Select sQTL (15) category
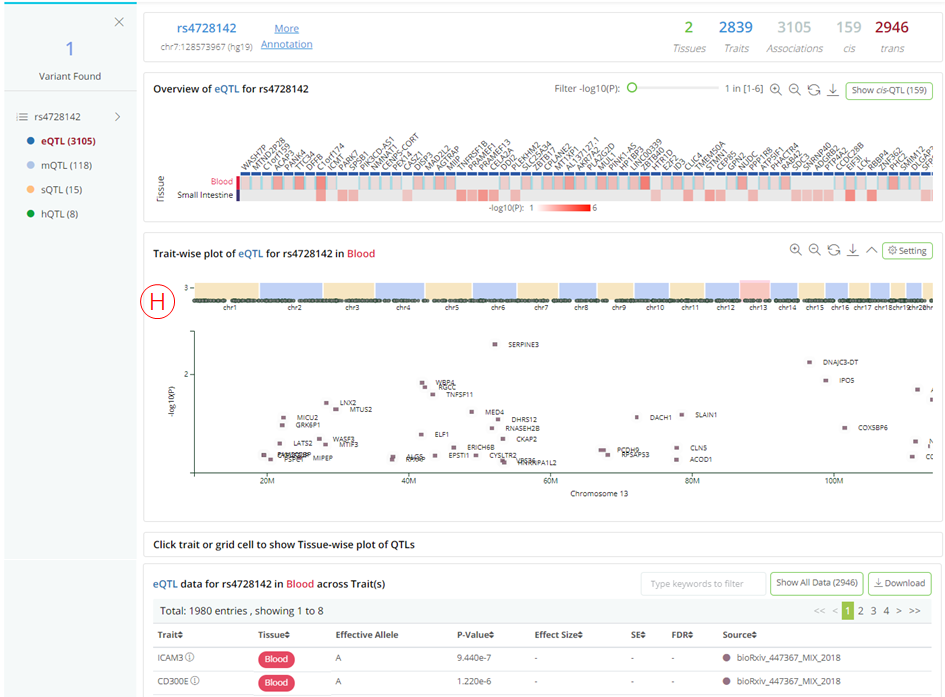 click(x=61, y=190)
